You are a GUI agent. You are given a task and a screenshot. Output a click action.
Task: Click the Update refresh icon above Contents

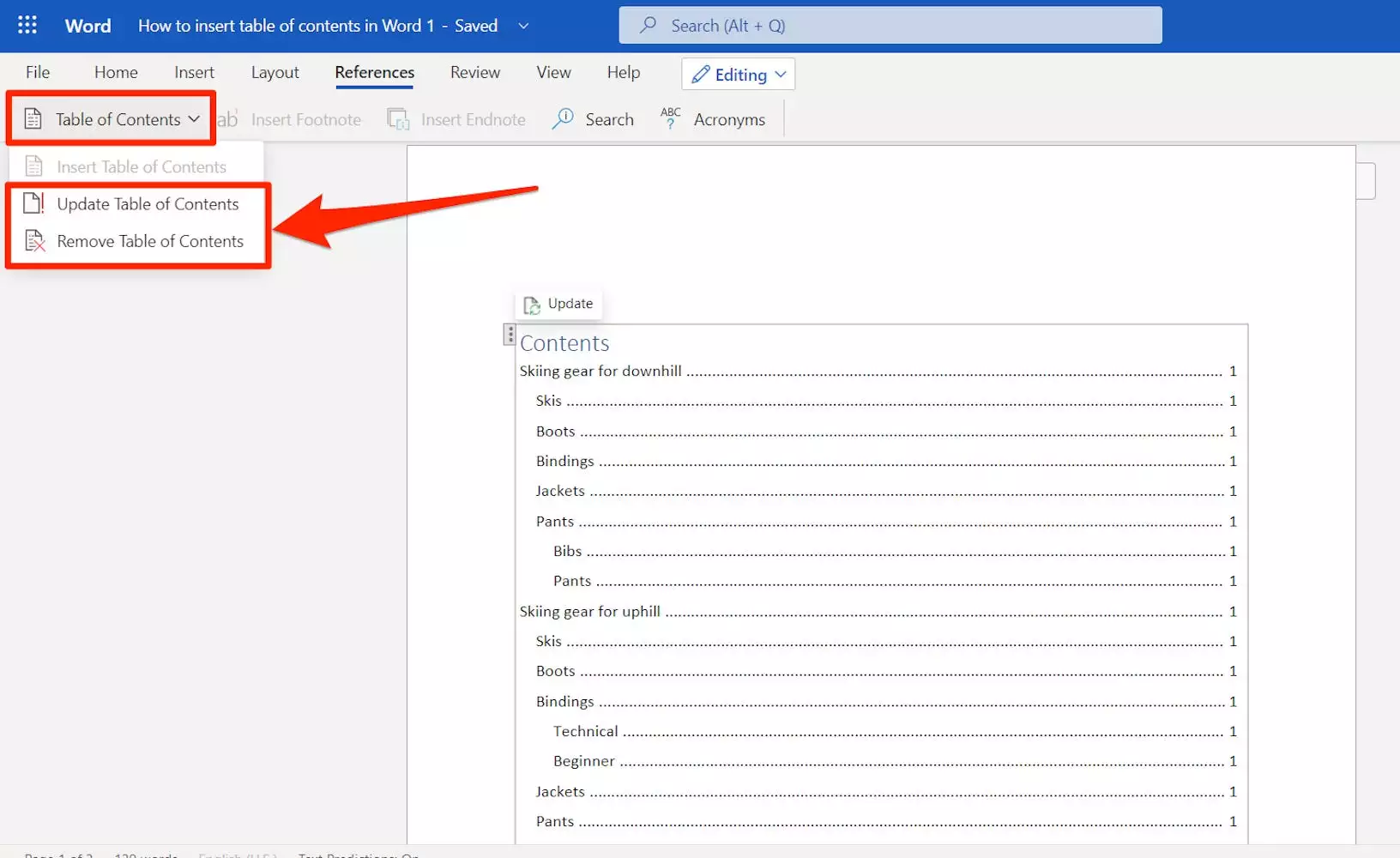click(x=532, y=305)
